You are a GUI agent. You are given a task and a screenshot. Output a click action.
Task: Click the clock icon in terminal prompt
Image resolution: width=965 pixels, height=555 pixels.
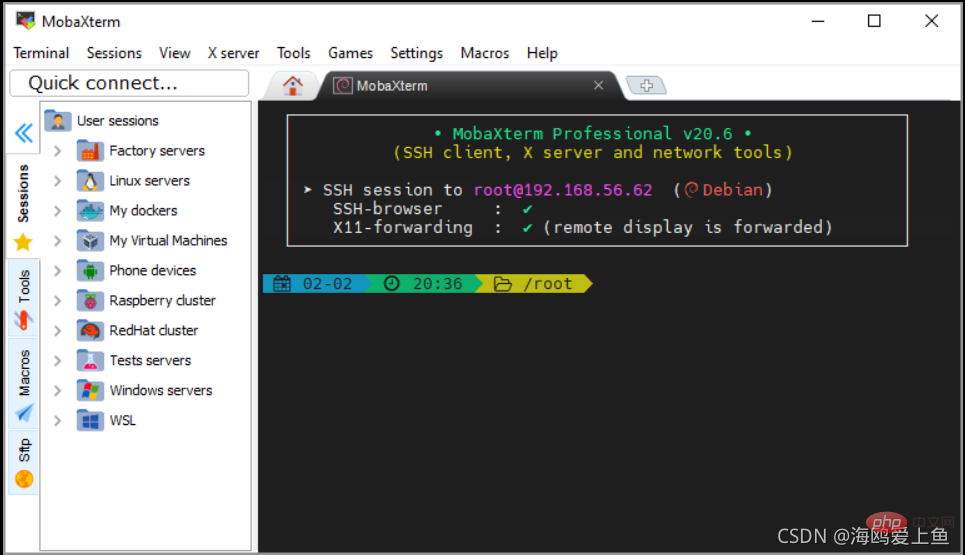[391, 284]
